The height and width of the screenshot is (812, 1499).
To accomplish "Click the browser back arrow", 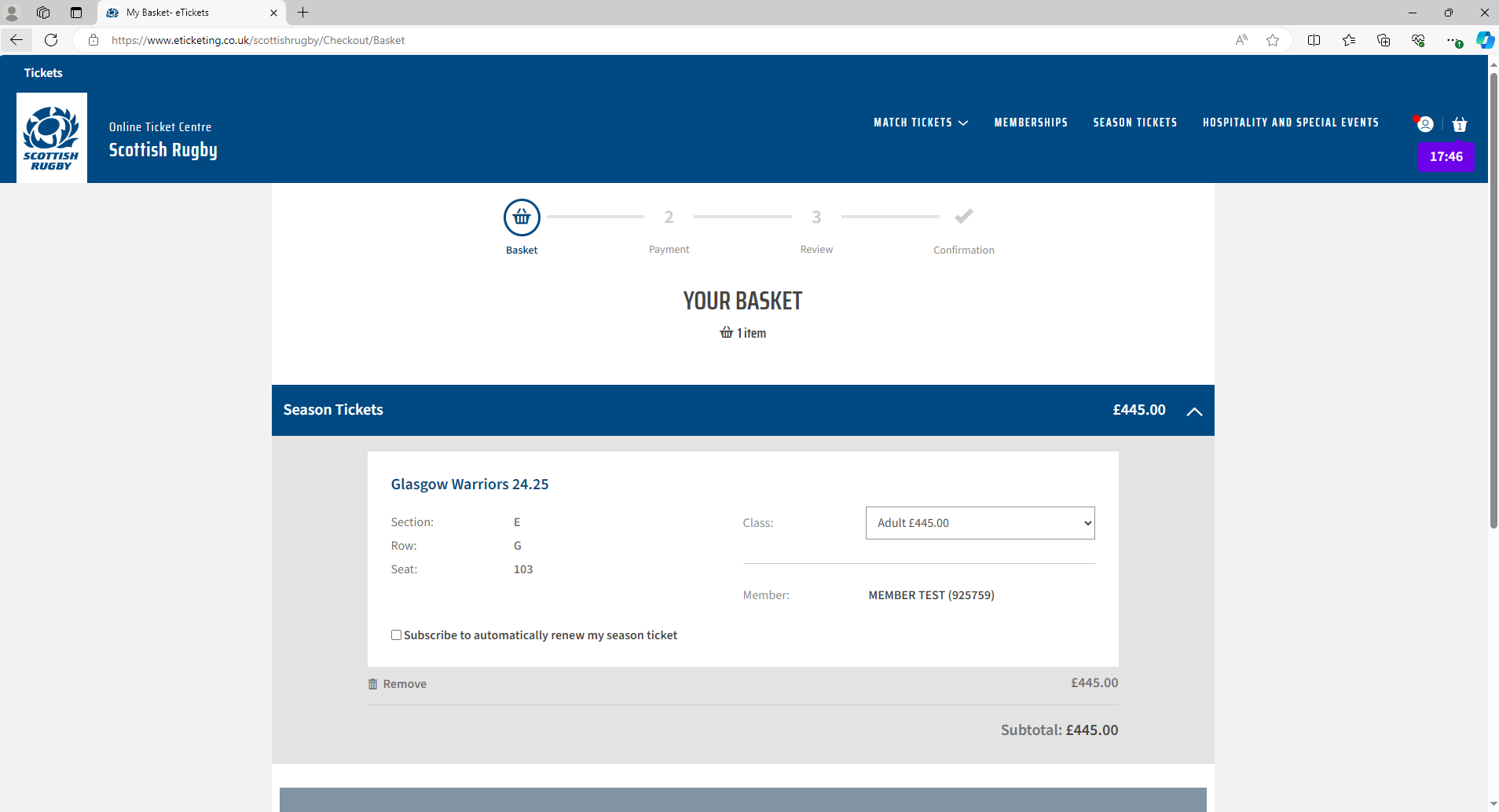I will pyautogui.click(x=16, y=40).
